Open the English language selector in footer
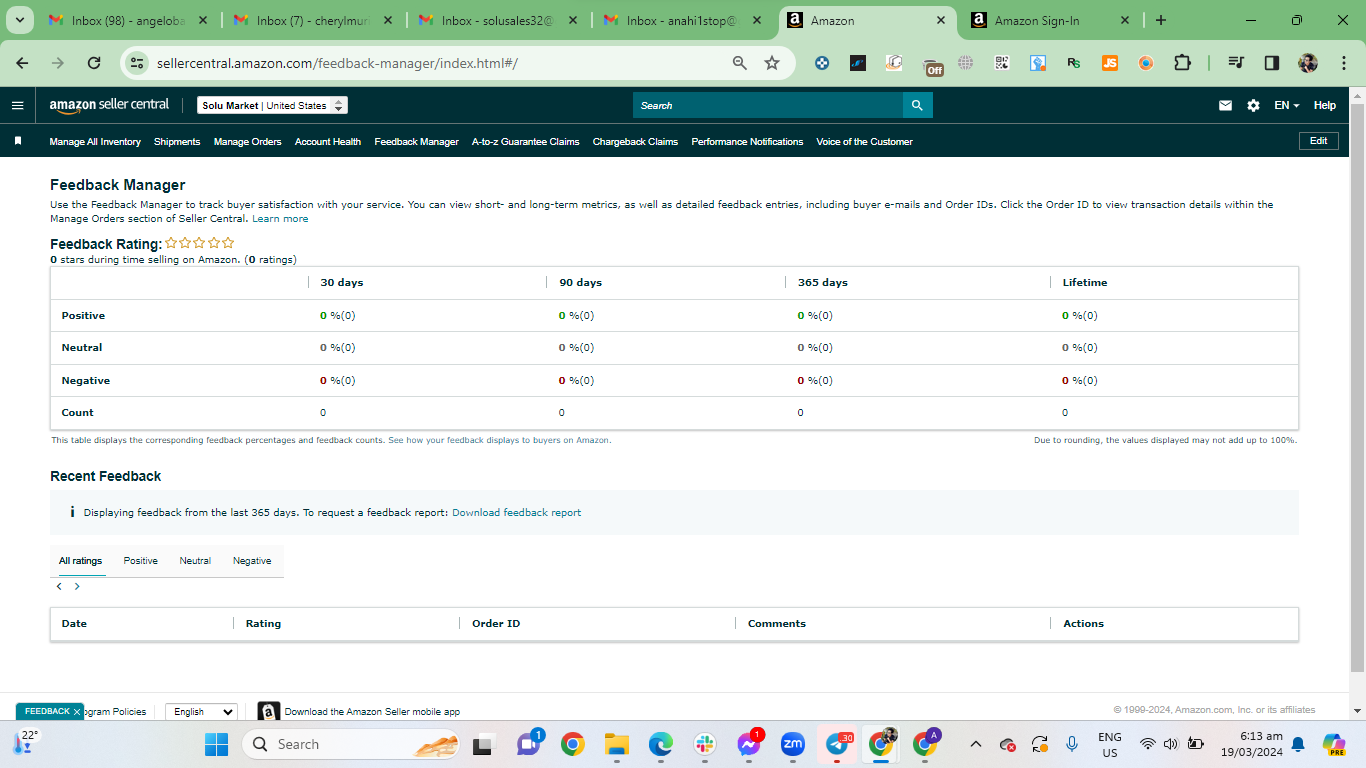 coord(201,711)
